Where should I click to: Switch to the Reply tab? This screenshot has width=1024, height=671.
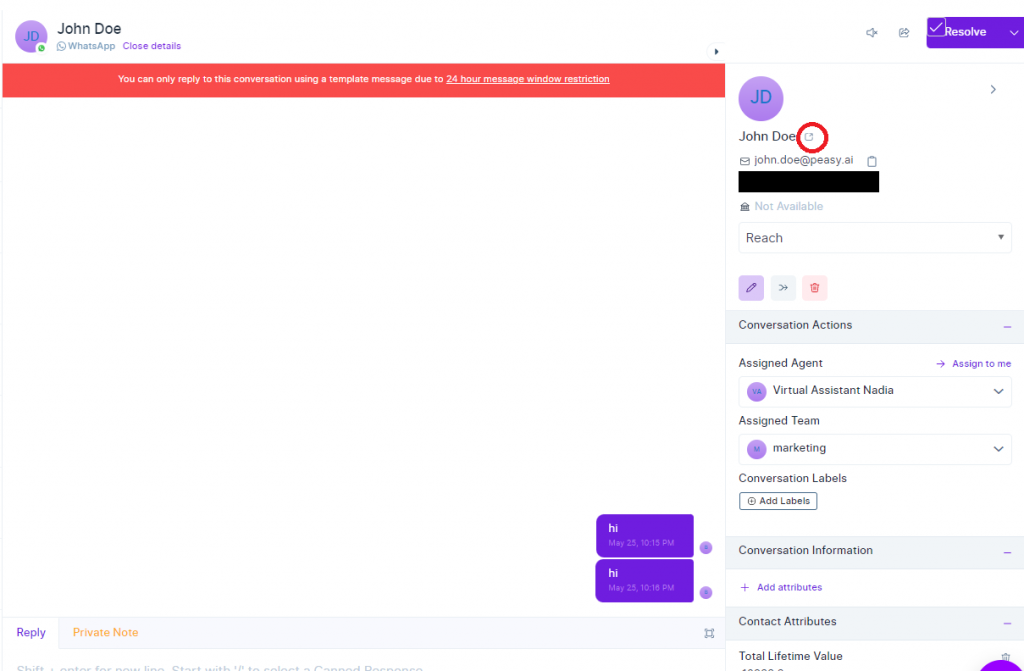(x=31, y=632)
